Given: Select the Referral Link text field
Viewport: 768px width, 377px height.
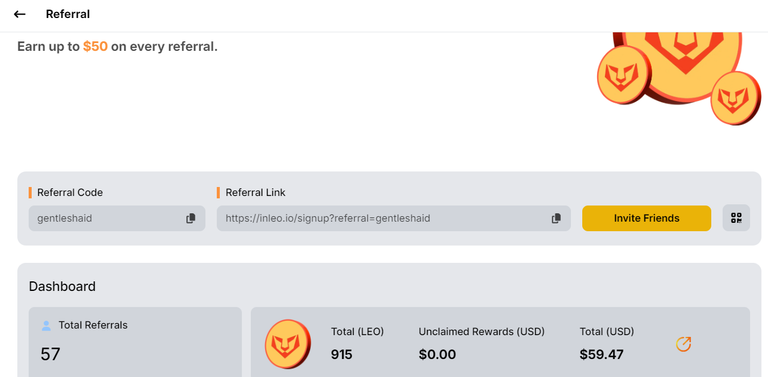Looking at the screenshot, I should pyautogui.click(x=393, y=218).
